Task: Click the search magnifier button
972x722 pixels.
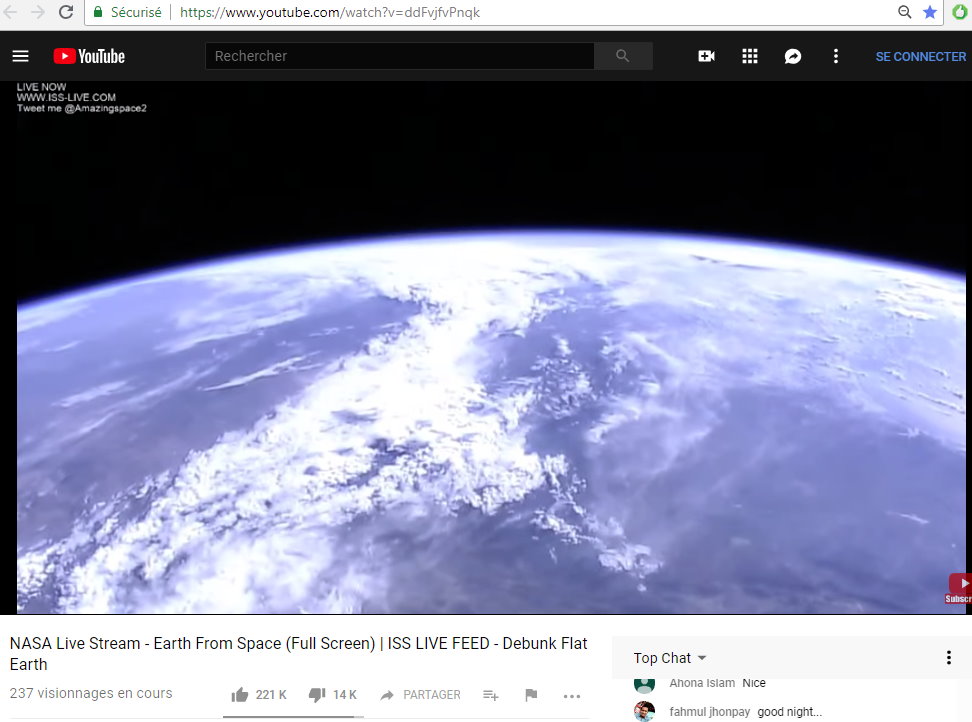Action: [623, 56]
